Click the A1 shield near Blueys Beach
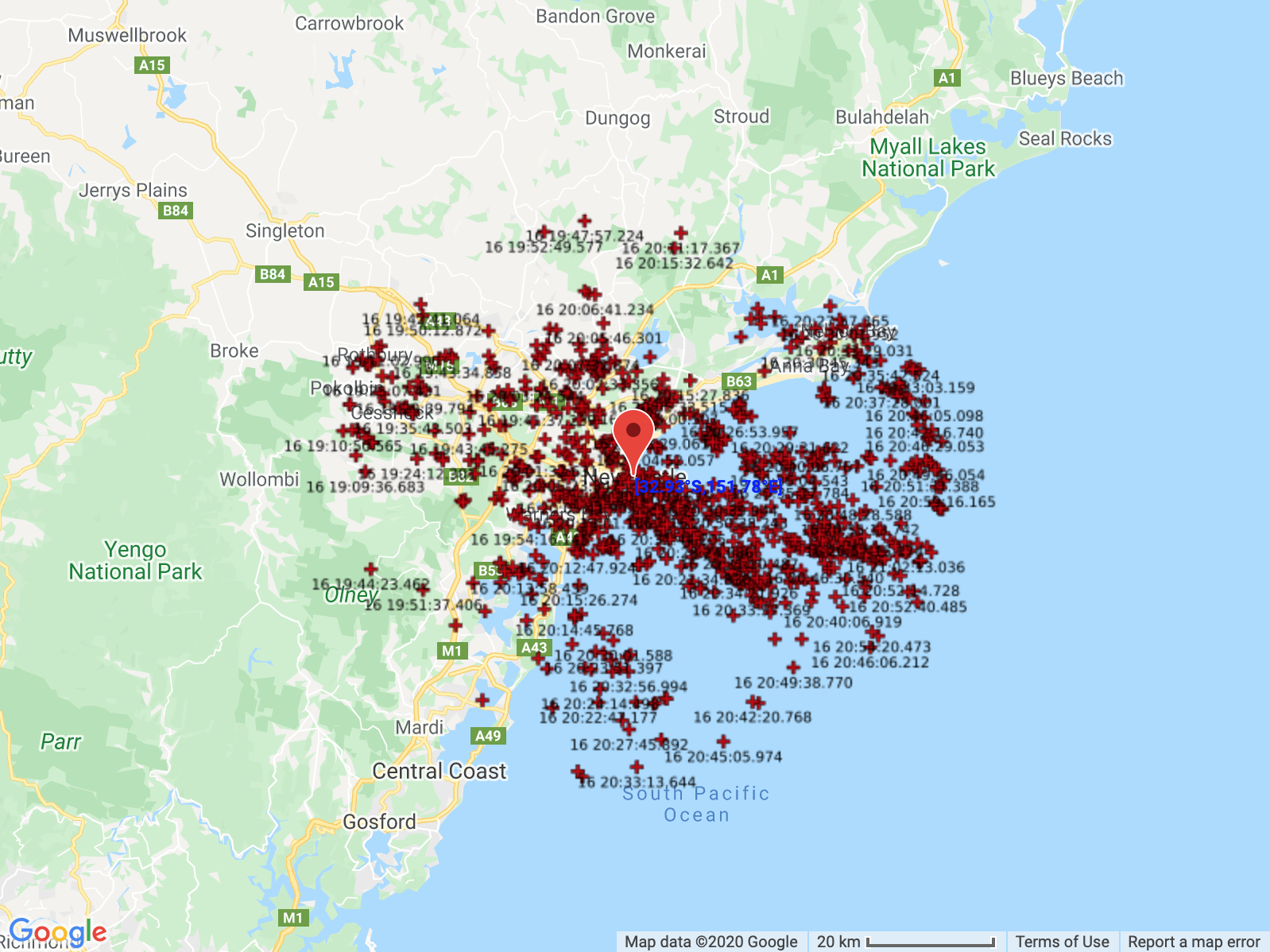This screenshot has width=1270, height=952. pos(947,78)
